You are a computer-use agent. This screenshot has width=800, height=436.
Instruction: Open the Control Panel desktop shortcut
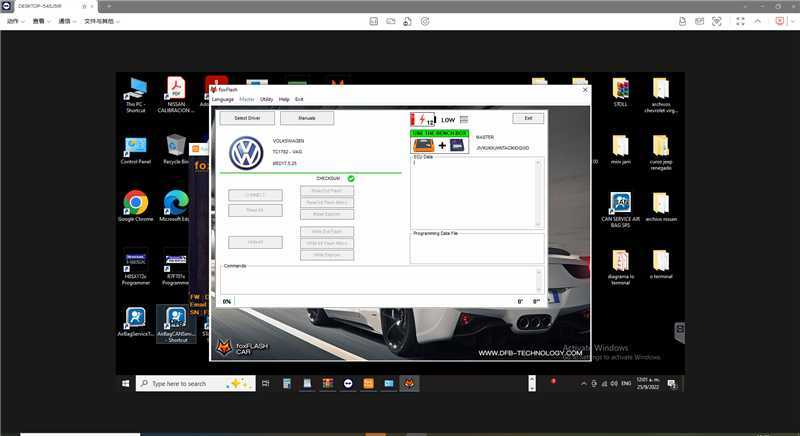[x=135, y=146]
